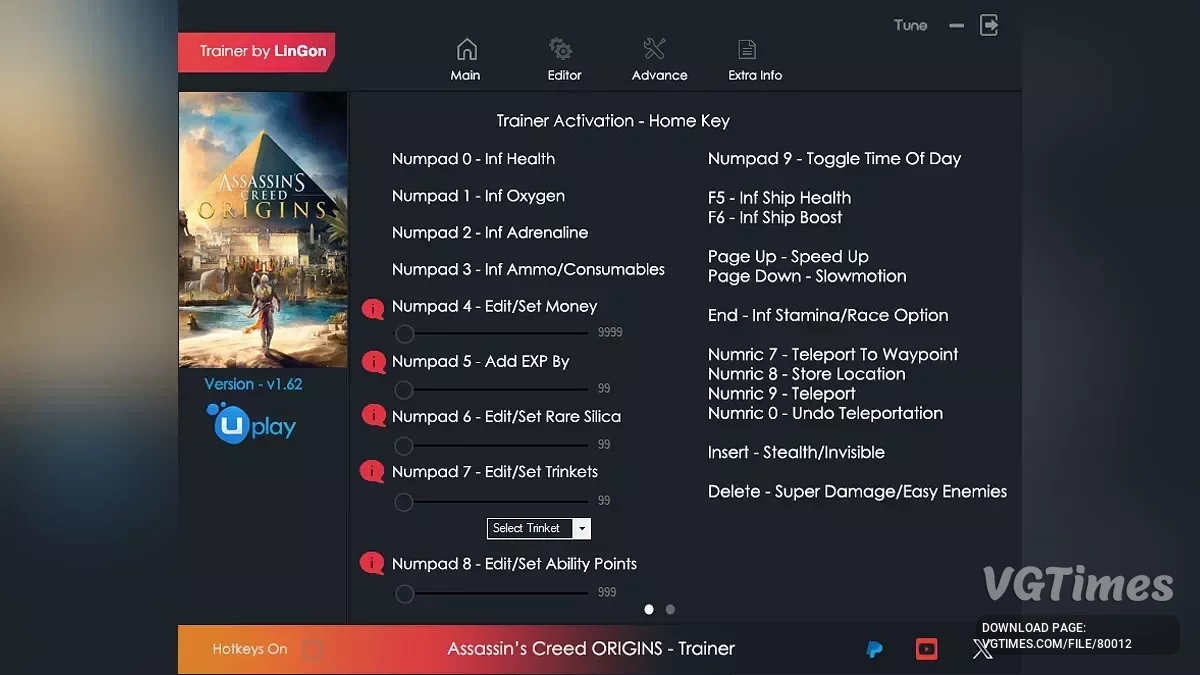This screenshot has width=1200, height=675.
Task: Click the Money amount slider handle
Action: point(404,334)
